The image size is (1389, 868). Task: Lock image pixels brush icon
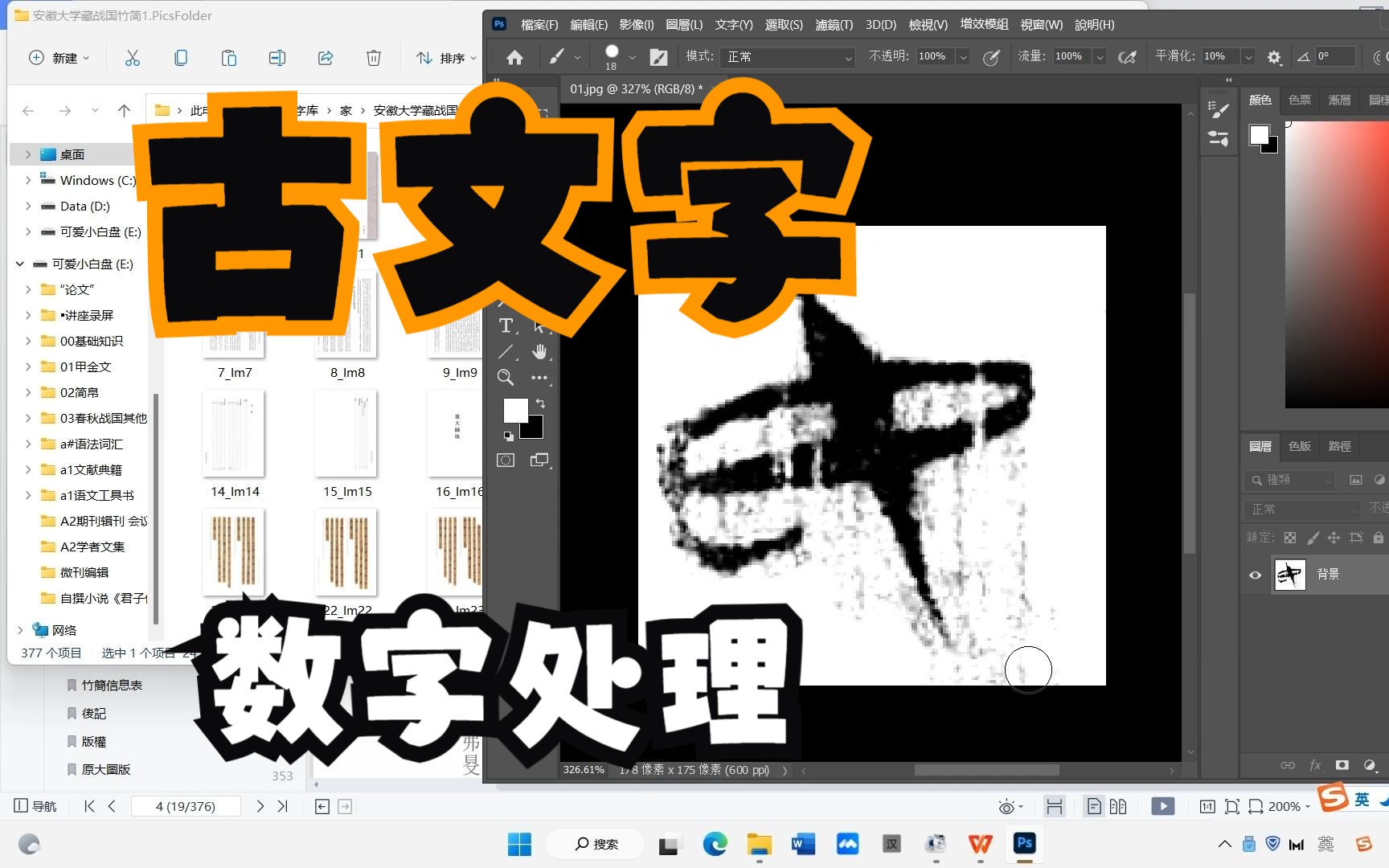(x=1313, y=538)
